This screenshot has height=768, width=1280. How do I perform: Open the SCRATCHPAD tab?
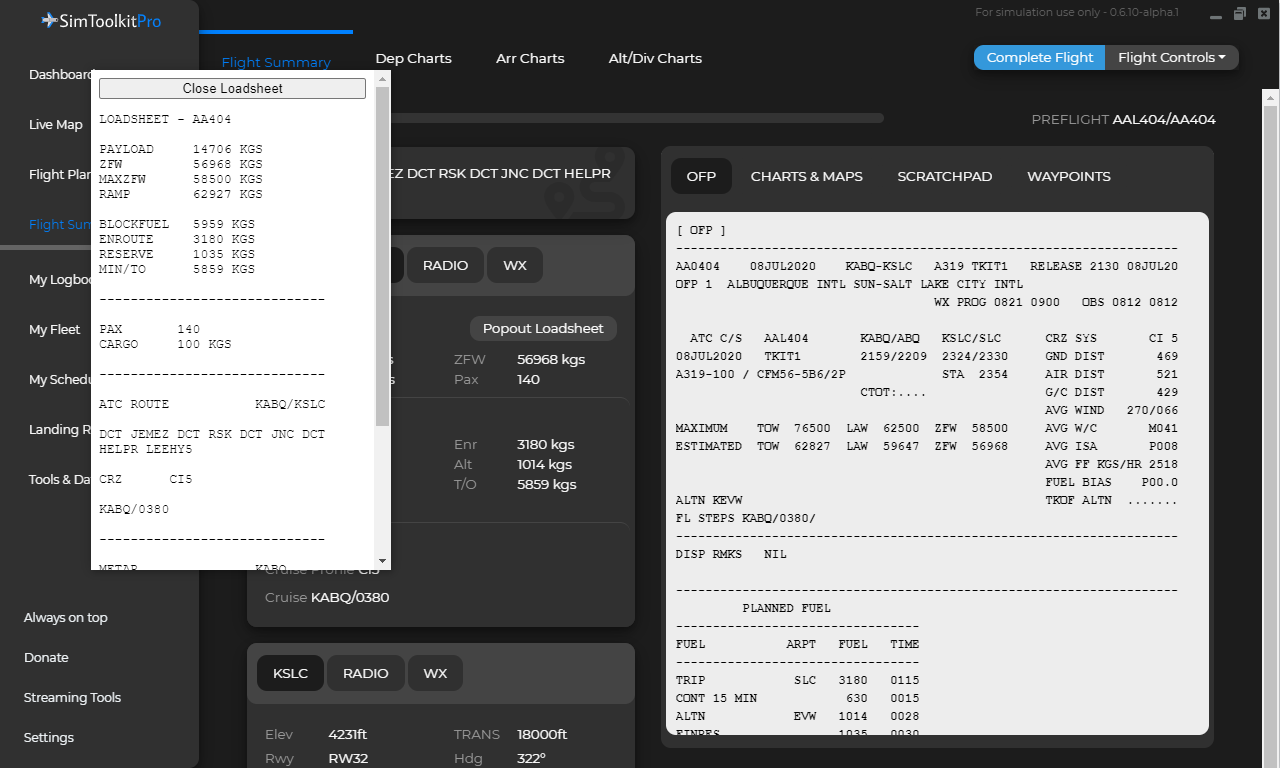pos(945,176)
